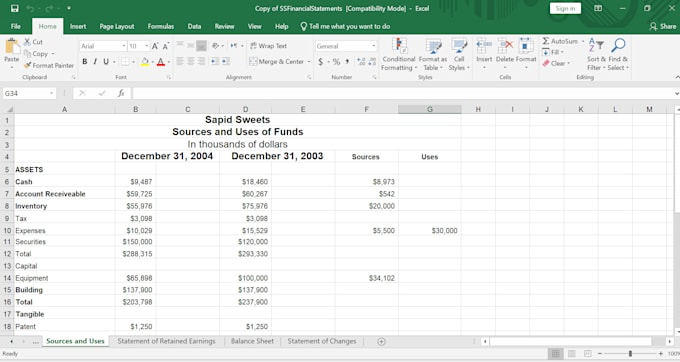Viewport: 680px width, 362px height.
Task: Select the $30,000 cell under Uses
Action: 430,231
